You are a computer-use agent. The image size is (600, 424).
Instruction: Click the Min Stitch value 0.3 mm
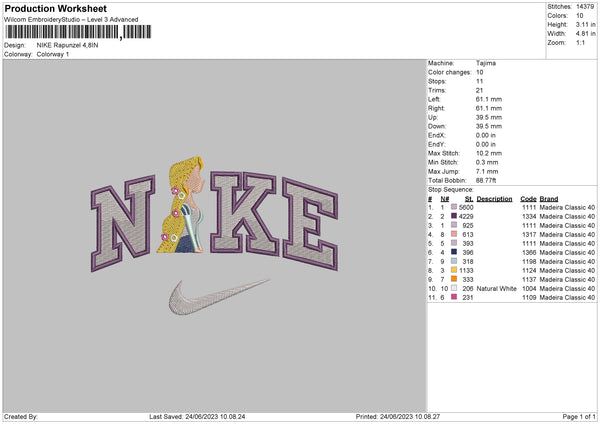point(487,162)
